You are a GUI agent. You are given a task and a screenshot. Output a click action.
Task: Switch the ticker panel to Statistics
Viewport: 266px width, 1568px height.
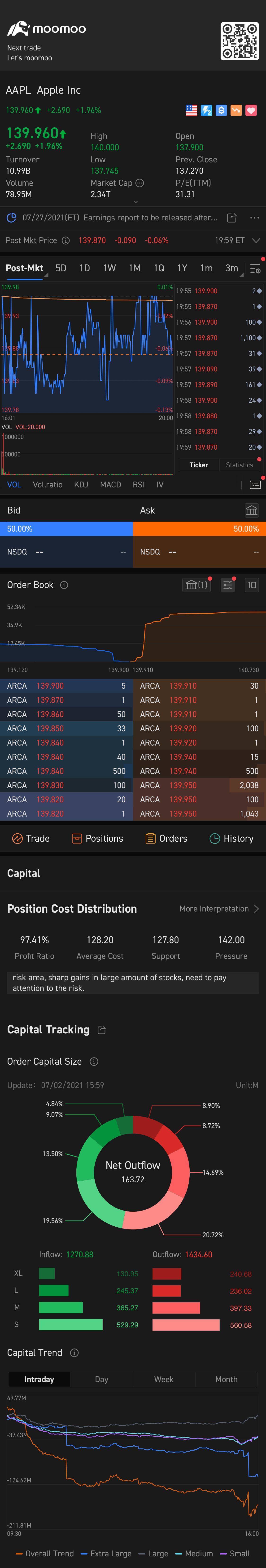pyautogui.click(x=239, y=465)
